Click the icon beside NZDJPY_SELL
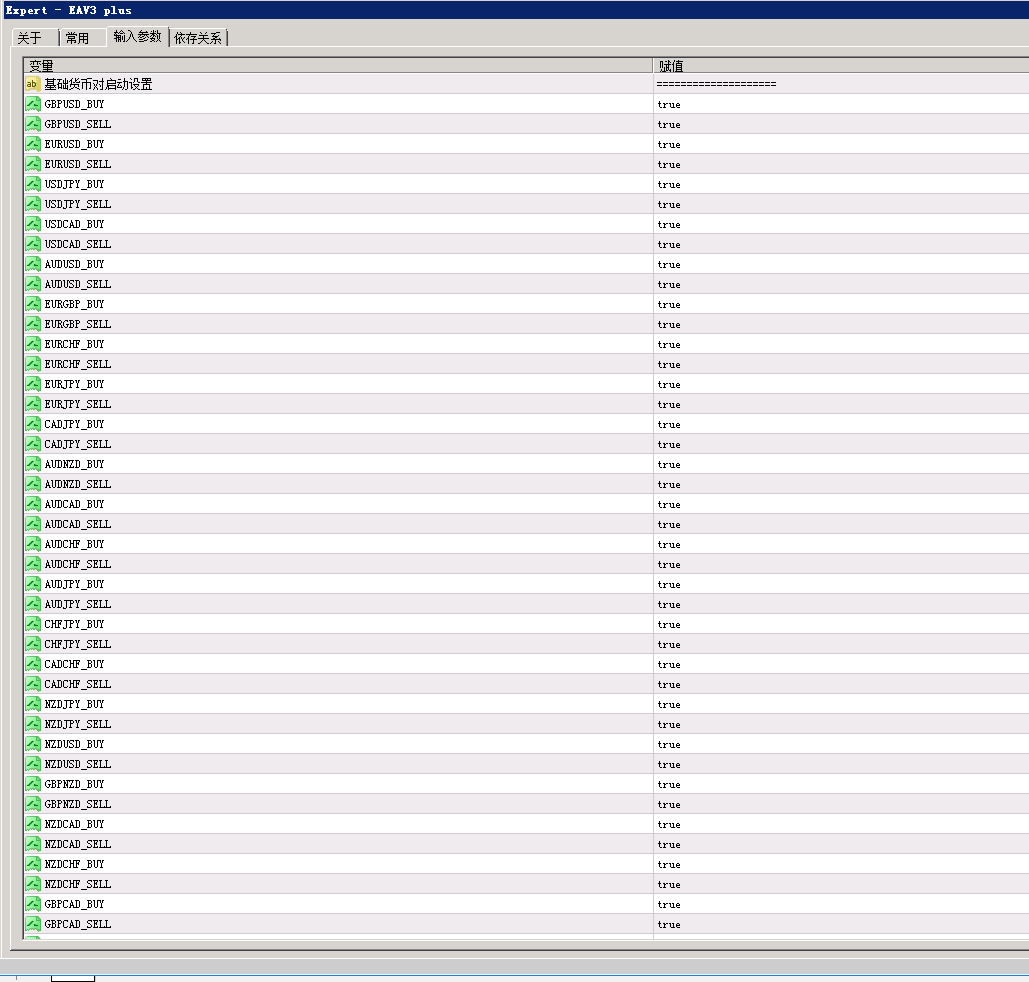The width and height of the screenshot is (1029, 982). tap(33, 724)
